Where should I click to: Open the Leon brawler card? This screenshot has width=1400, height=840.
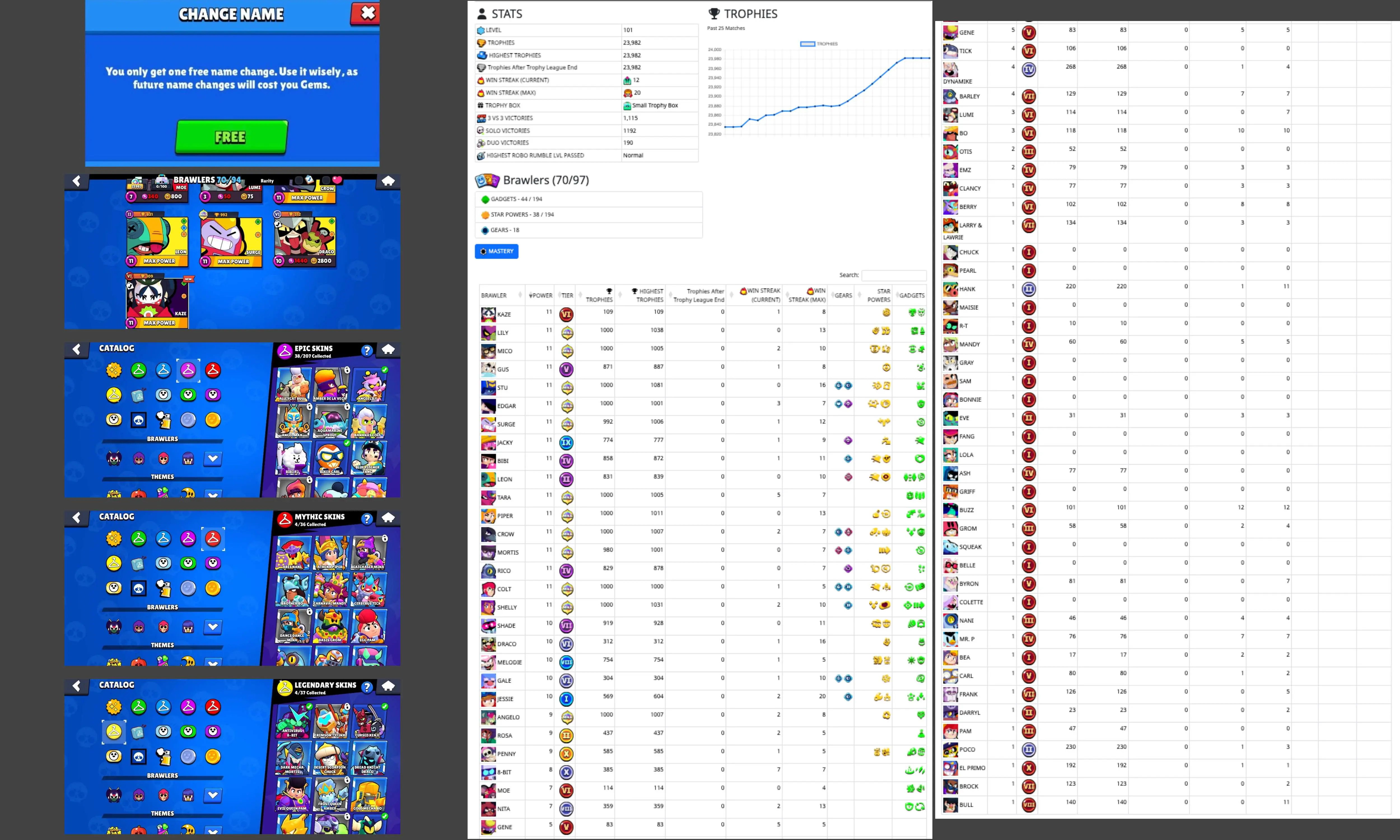157,239
